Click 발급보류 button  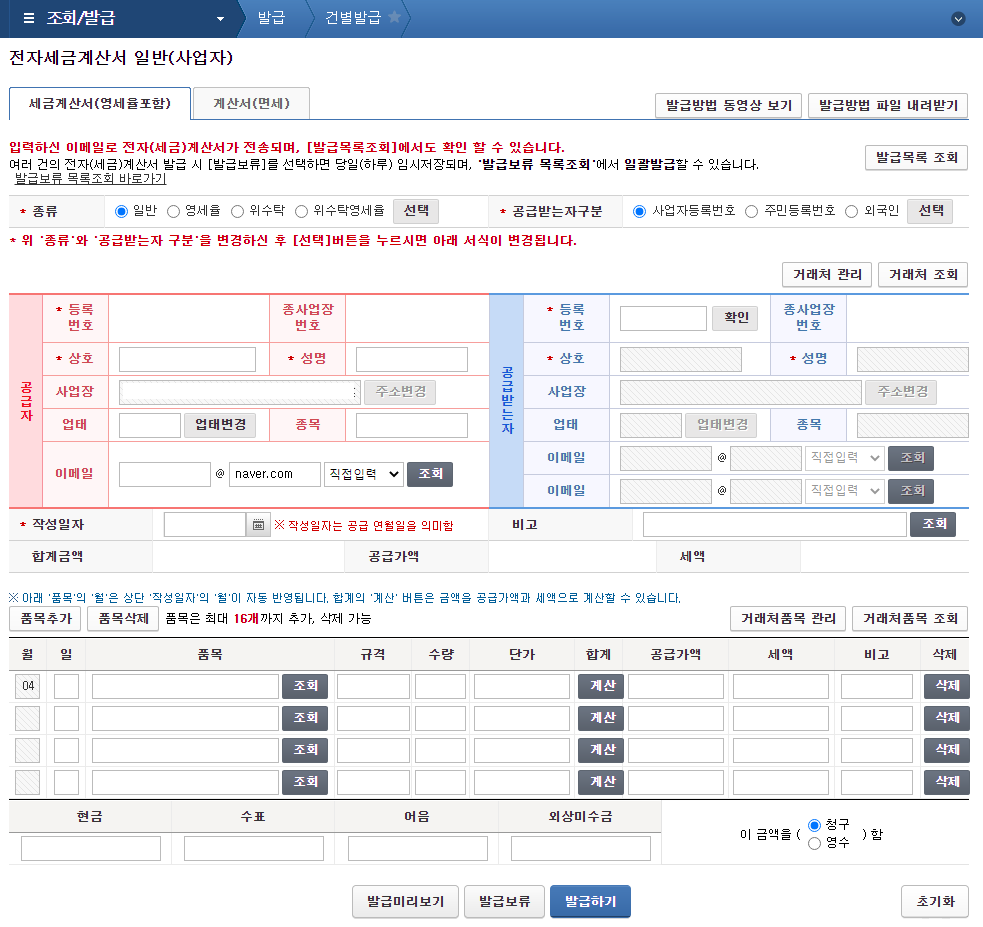pyautogui.click(x=505, y=902)
